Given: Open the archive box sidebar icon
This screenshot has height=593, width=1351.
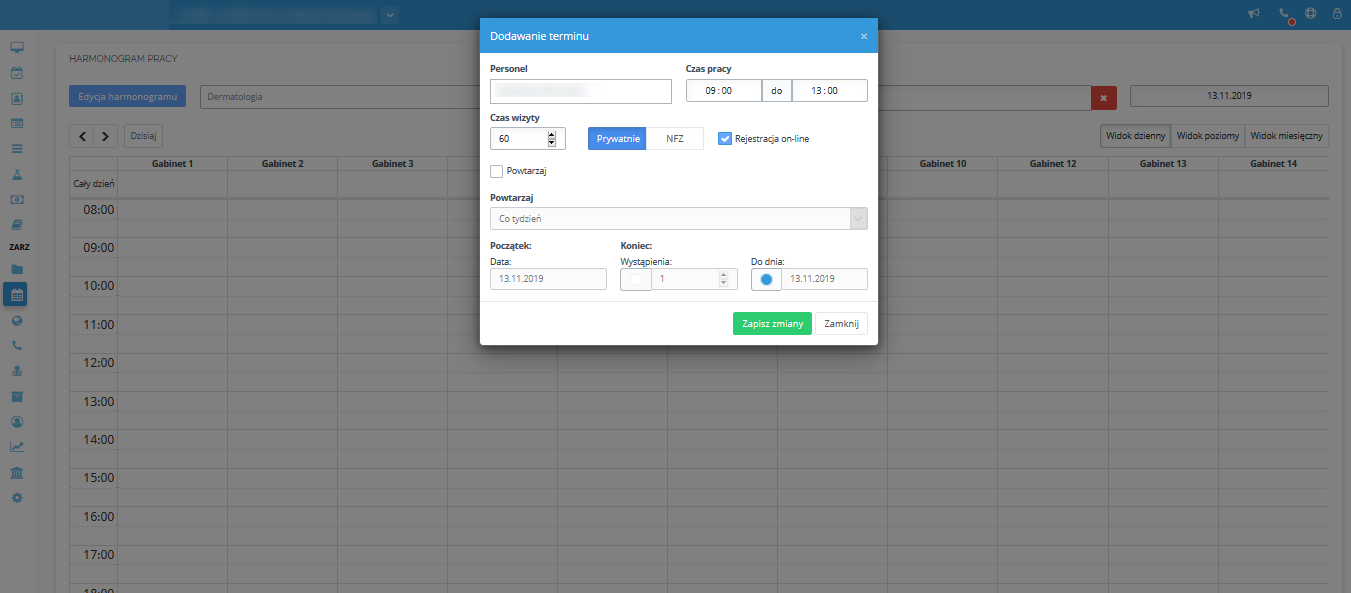Looking at the screenshot, I should (16, 396).
